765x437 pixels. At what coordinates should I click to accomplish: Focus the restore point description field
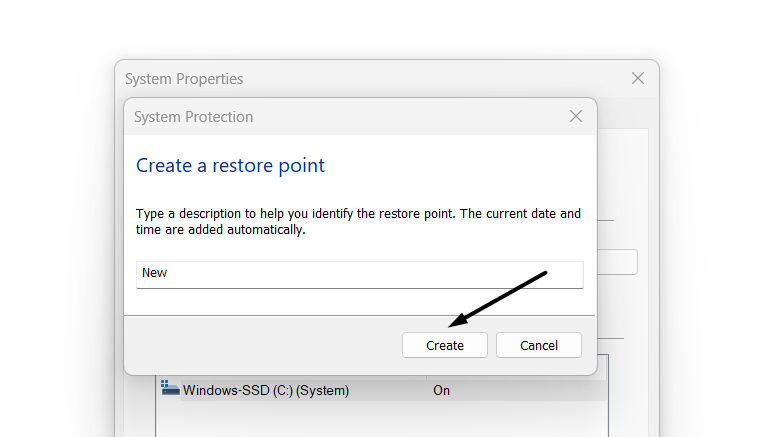click(x=359, y=273)
